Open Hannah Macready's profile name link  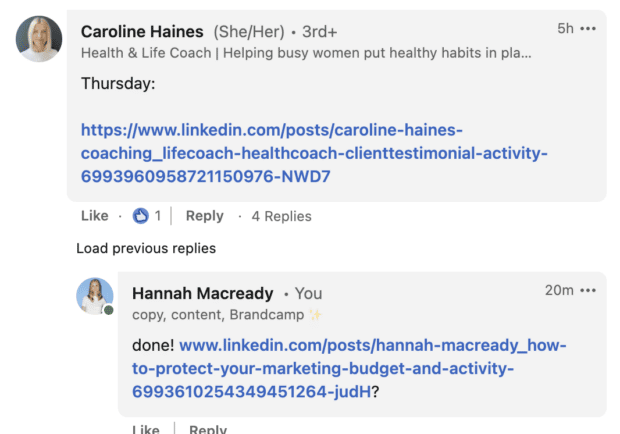202,293
